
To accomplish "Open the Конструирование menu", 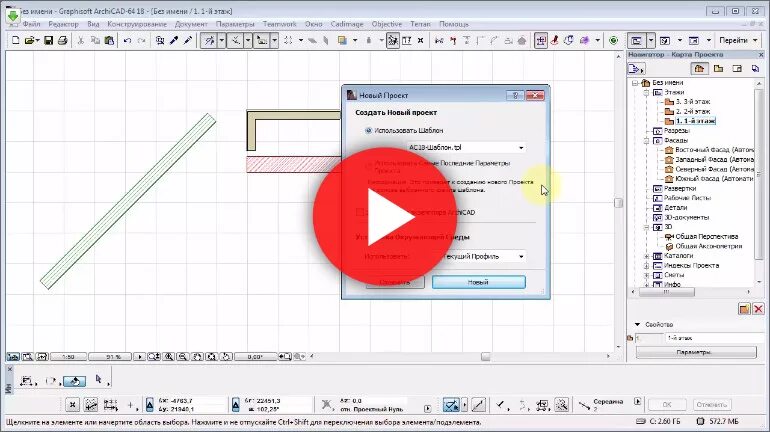I will tap(137, 24).
